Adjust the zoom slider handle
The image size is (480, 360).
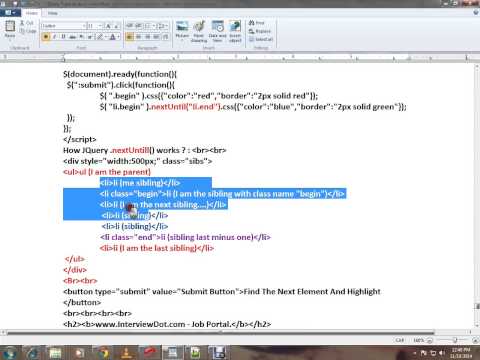point(454,340)
